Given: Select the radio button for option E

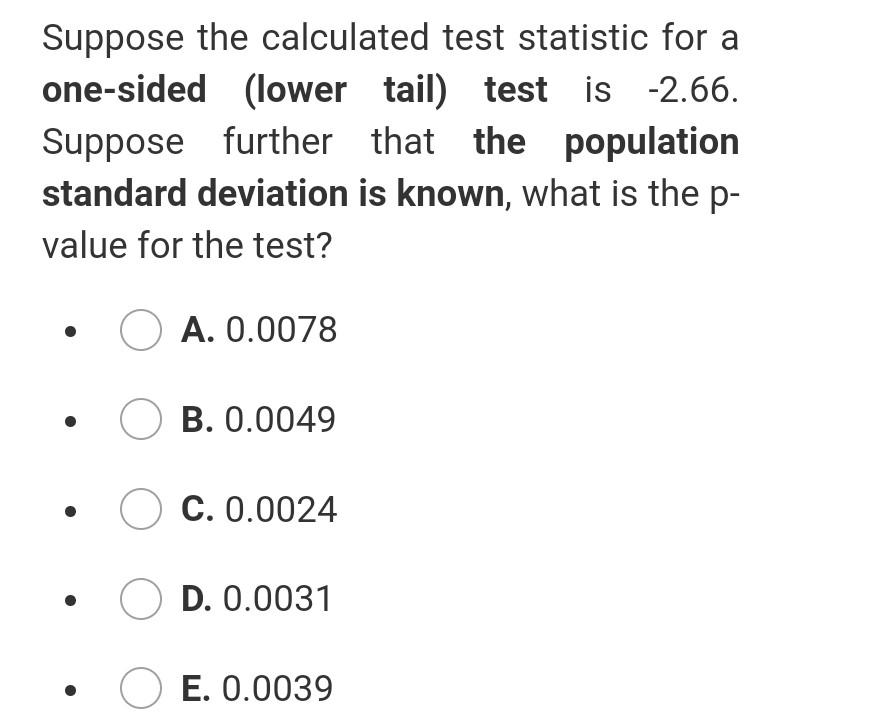Looking at the screenshot, I should (140, 688).
